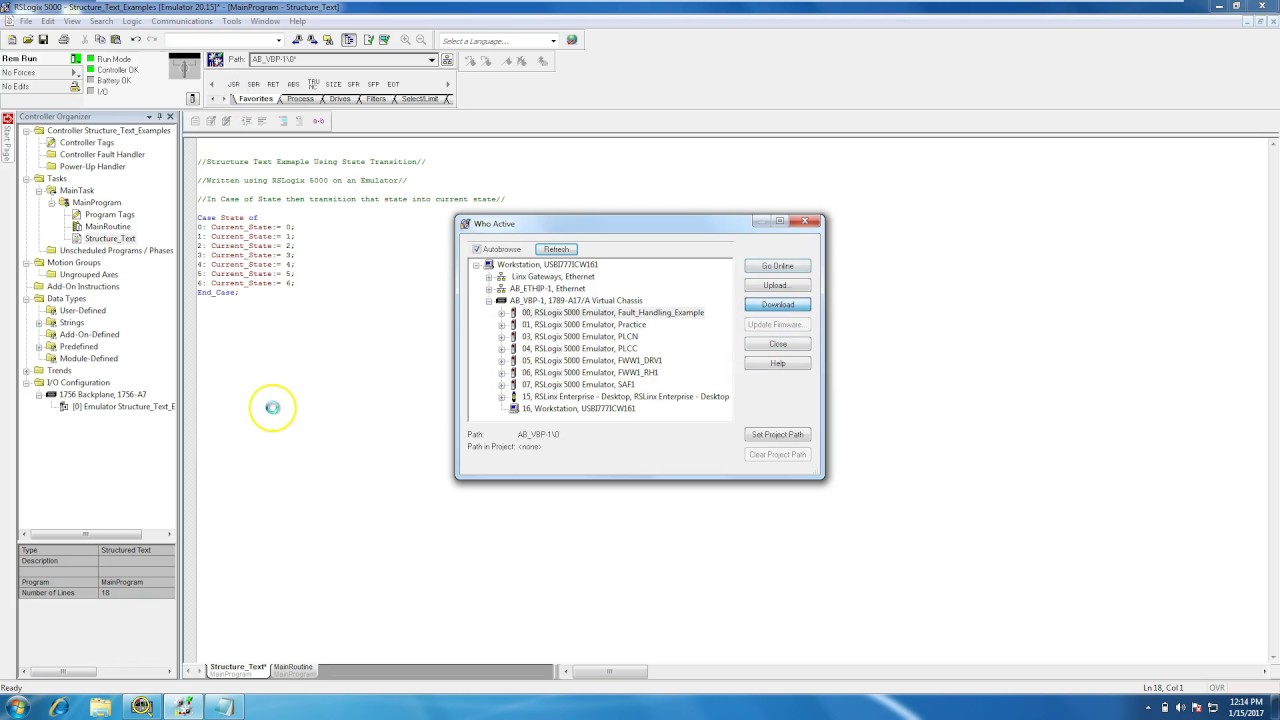
Task: Click the Cut scissors icon
Action: tap(85, 40)
